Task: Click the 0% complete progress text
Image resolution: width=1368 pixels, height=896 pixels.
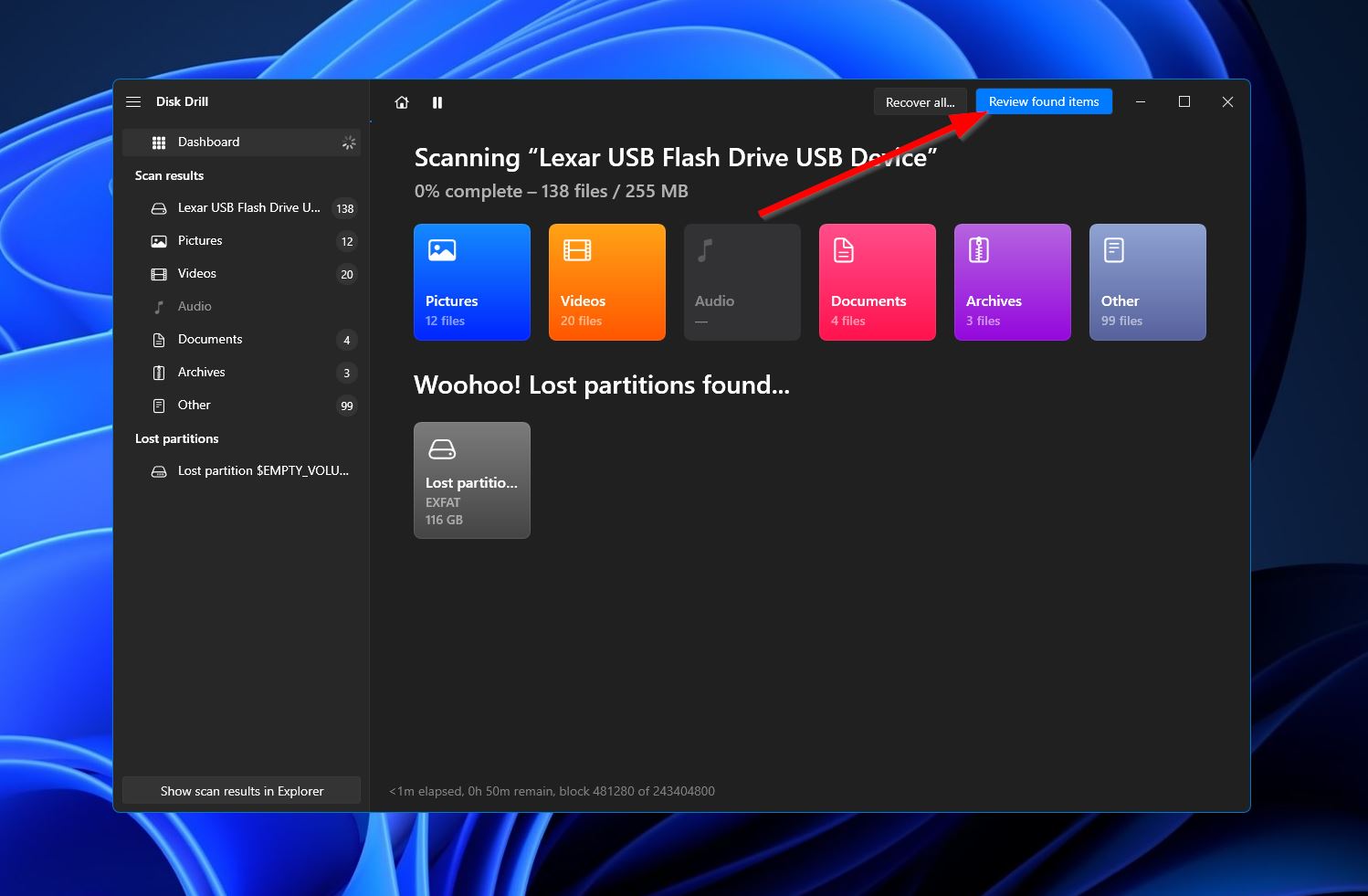Action: [x=552, y=191]
